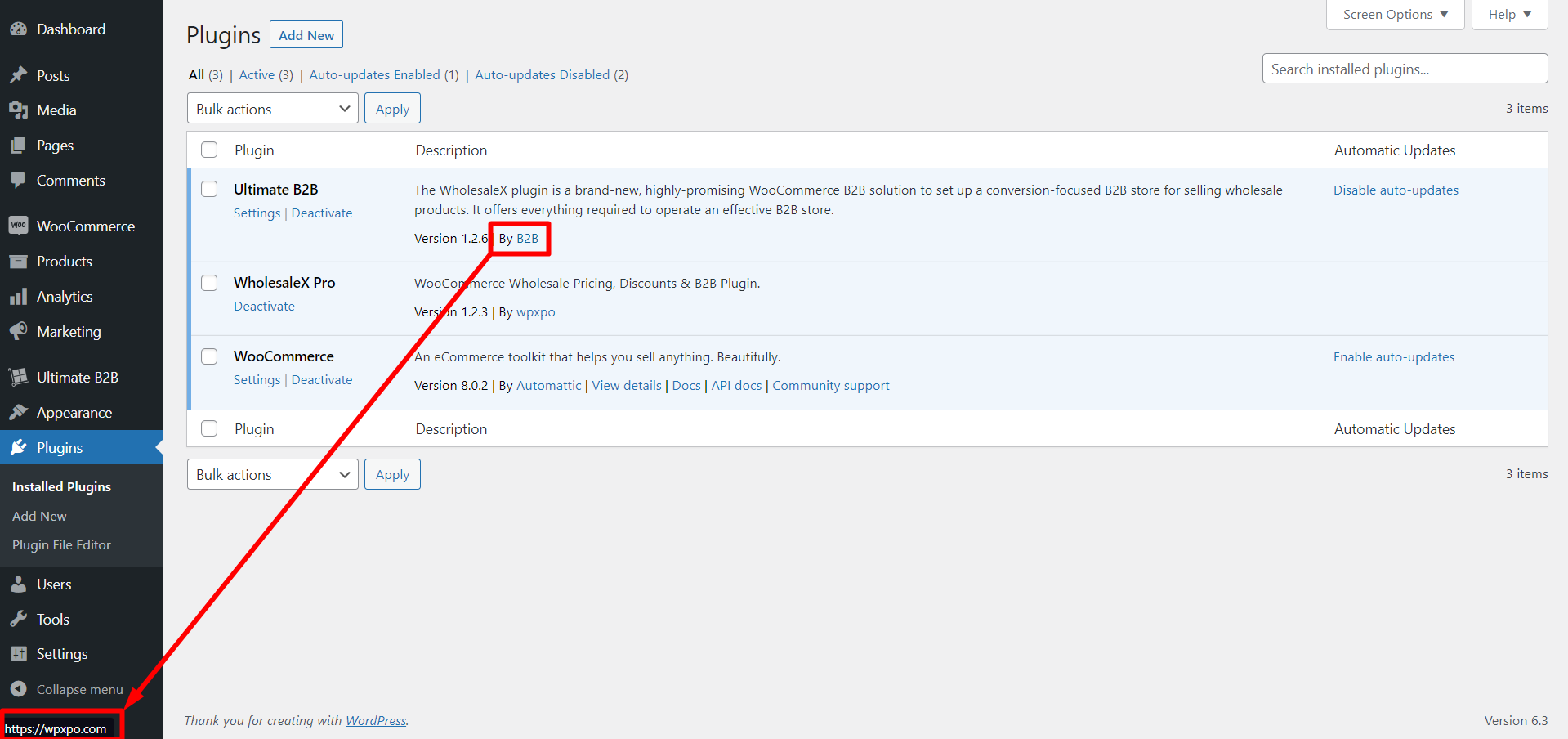Click the top Apply button
Screen dimensions: 1568x739
392,109
